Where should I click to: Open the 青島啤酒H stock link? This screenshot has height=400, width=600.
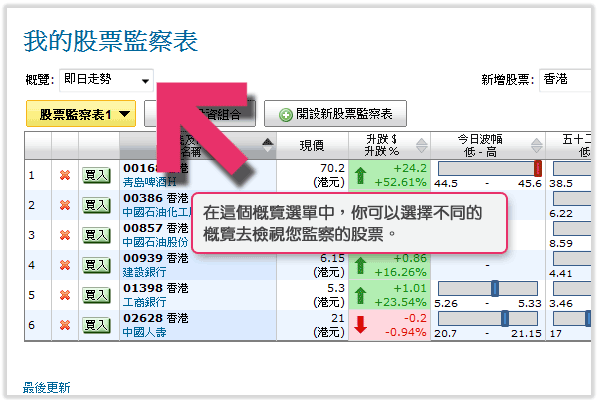[150, 182]
